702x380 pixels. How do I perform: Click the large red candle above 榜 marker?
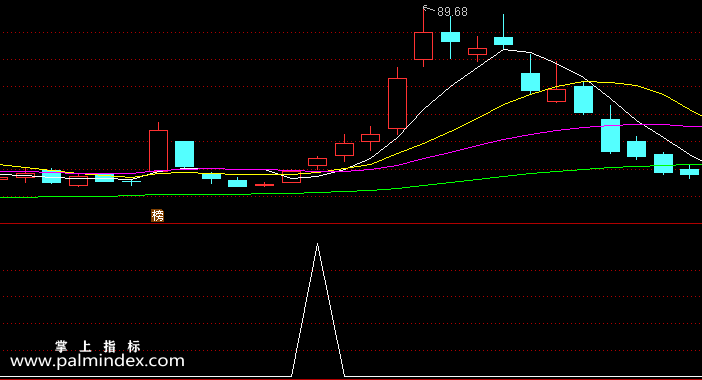[x=158, y=150]
